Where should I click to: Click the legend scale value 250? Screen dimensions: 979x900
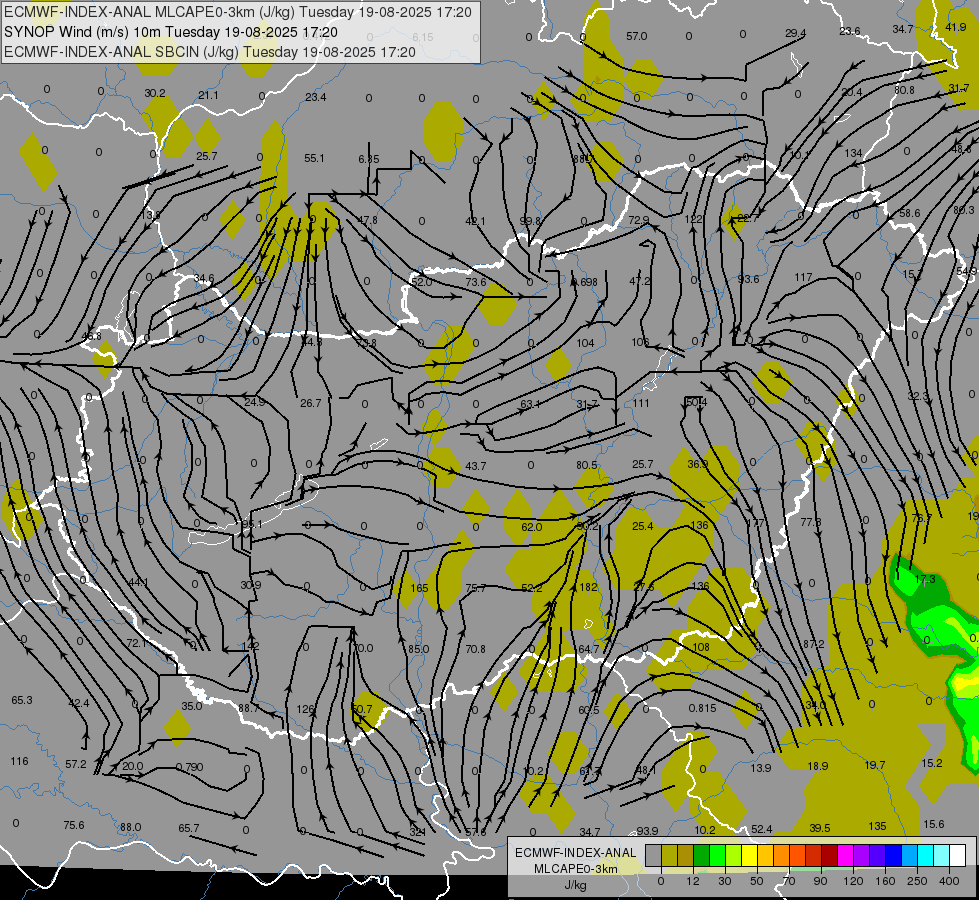(x=917, y=881)
